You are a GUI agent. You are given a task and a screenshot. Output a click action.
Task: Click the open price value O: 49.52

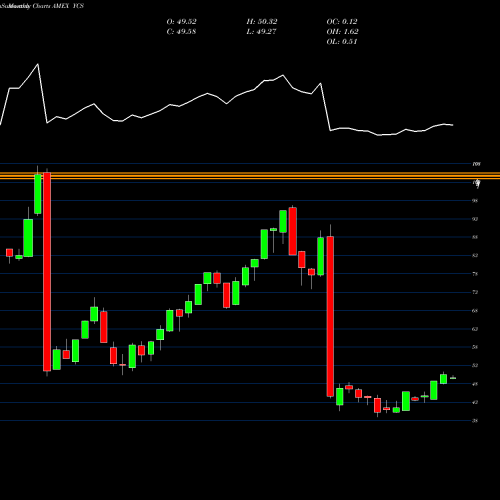tap(181, 22)
